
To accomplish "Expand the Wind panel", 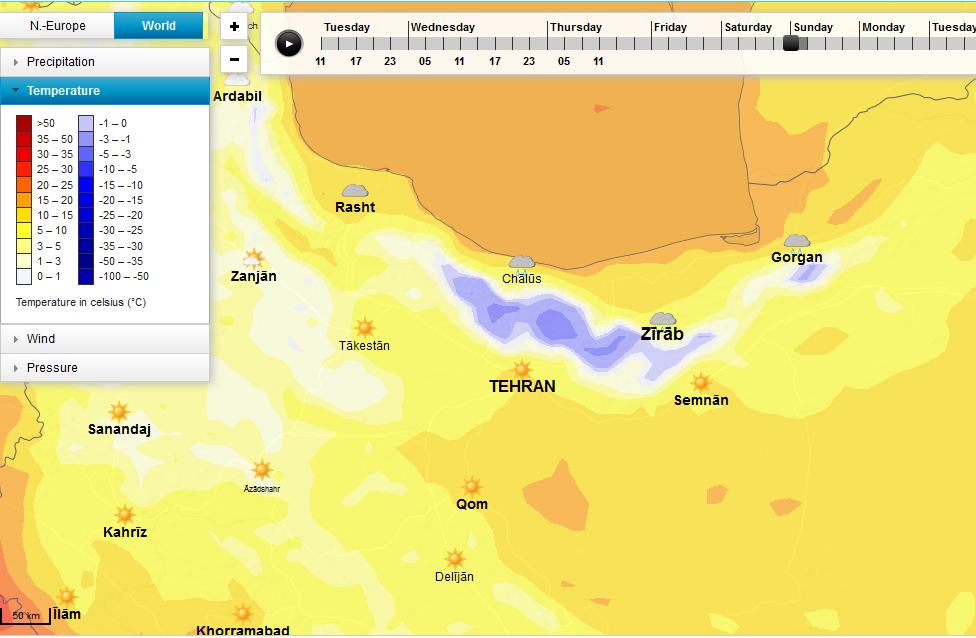I will [x=105, y=339].
